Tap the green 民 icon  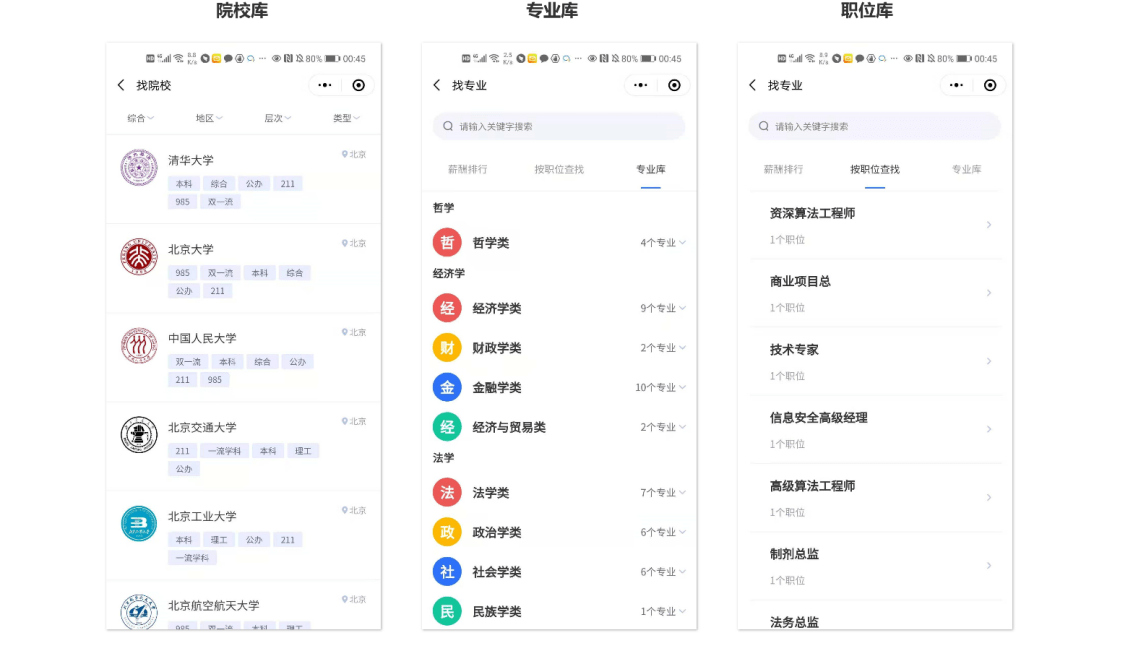click(447, 611)
